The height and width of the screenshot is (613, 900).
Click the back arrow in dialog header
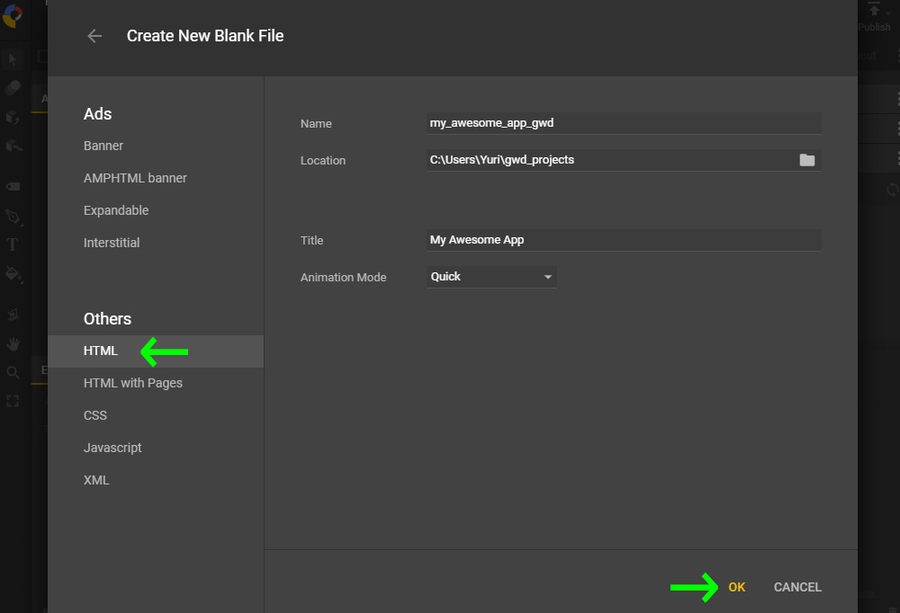[95, 36]
